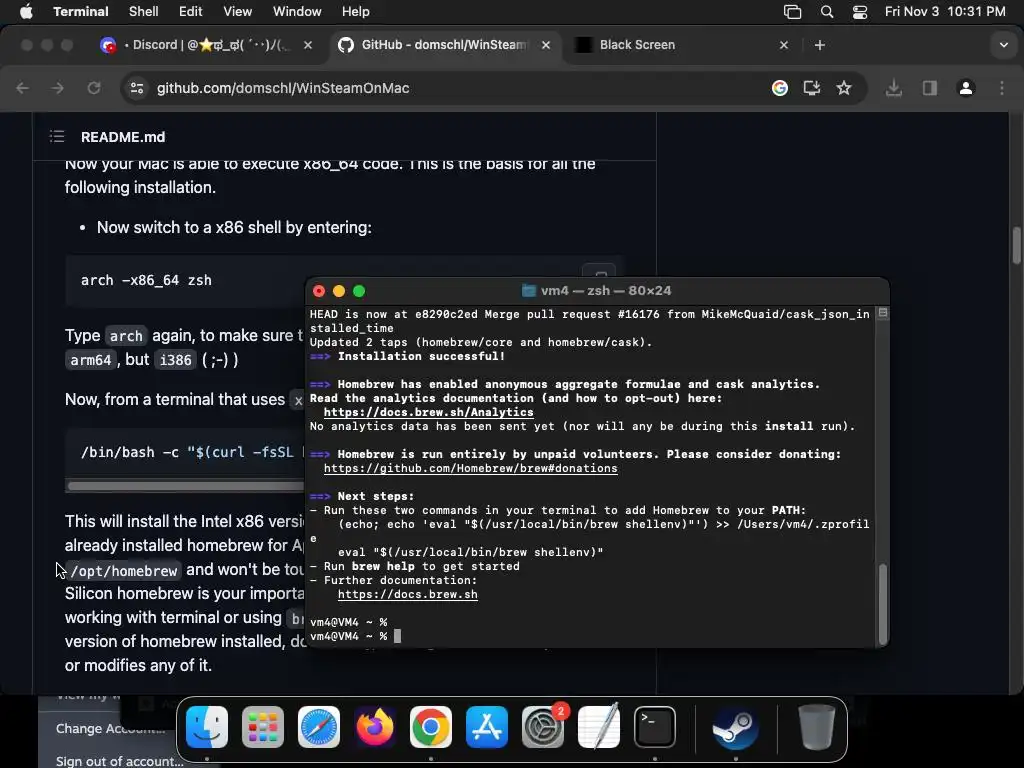This screenshot has width=1024, height=768.
Task: Click the browser page vertical scrollbar
Action: [1017, 246]
